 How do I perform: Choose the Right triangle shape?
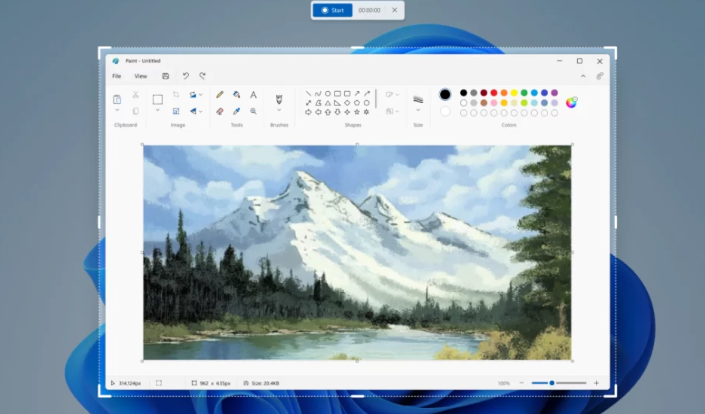[x=337, y=103]
